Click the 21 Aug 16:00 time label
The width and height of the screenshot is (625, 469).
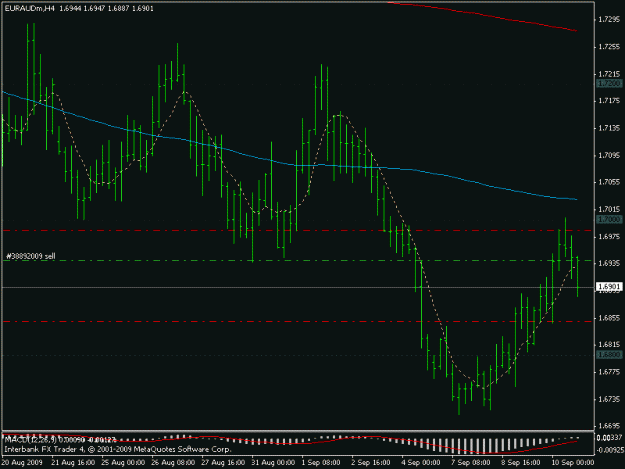coord(73,463)
